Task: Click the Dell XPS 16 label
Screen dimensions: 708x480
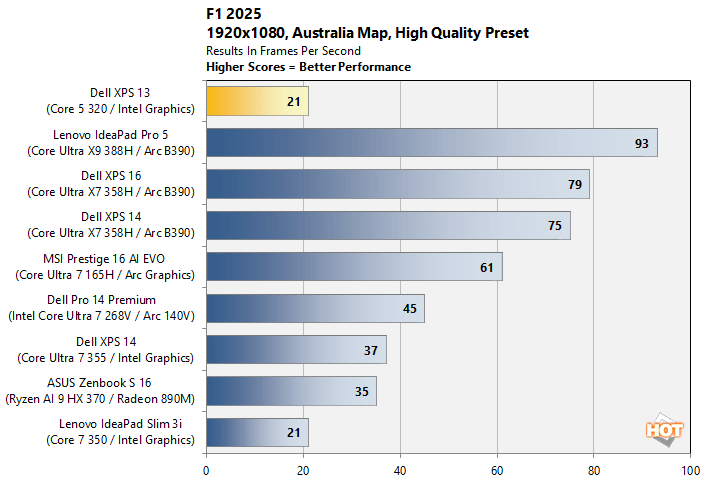Action: click(x=111, y=184)
